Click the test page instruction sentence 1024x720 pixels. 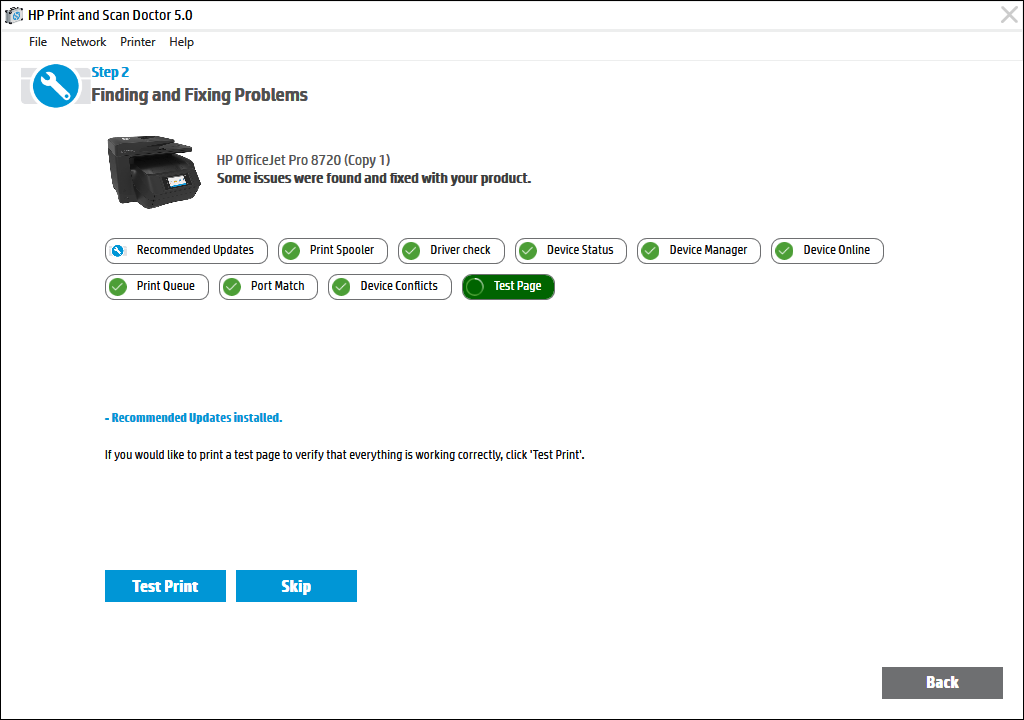point(345,455)
